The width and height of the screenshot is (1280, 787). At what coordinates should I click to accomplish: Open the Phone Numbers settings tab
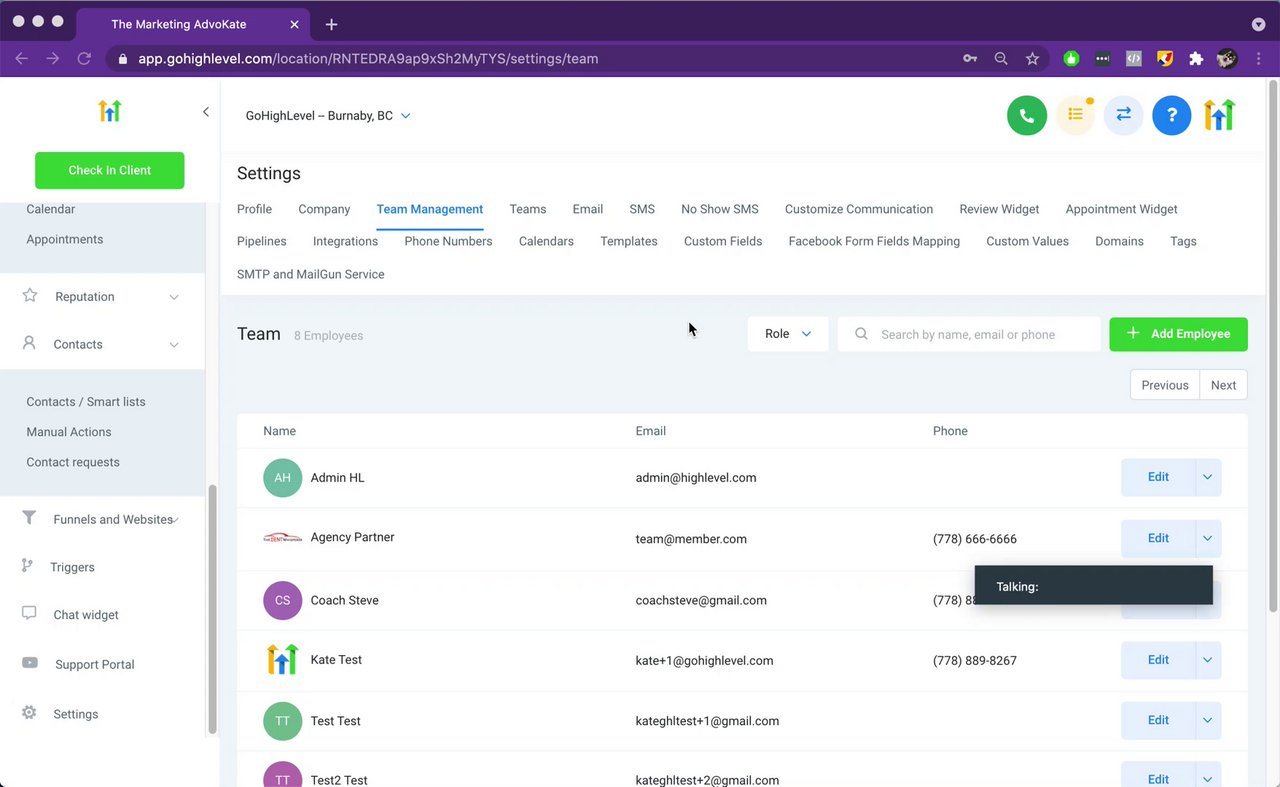(448, 241)
